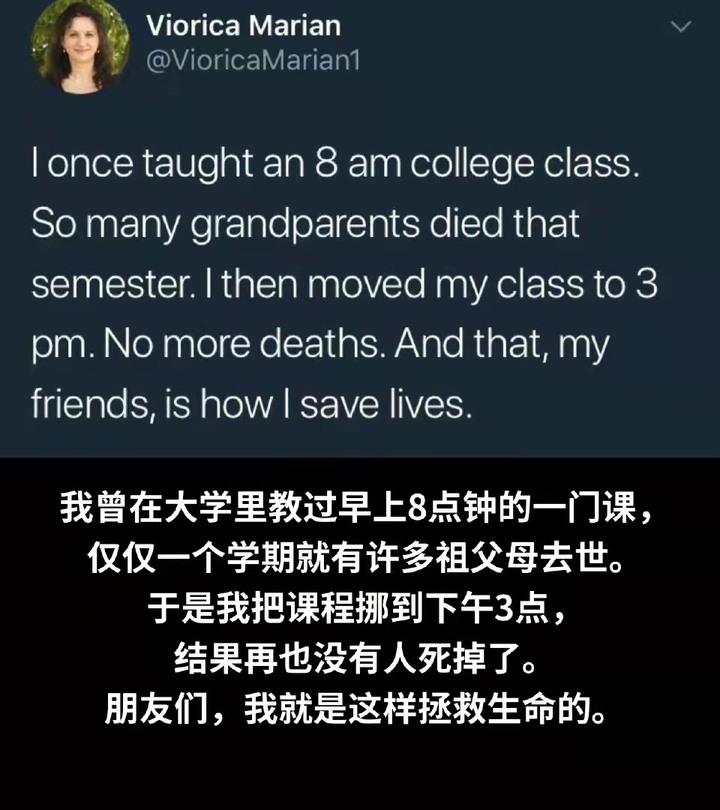Click the Chinese subtitle line starting 朋友们
The height and width of the screenshot is (810, 720).
point(356,709)
